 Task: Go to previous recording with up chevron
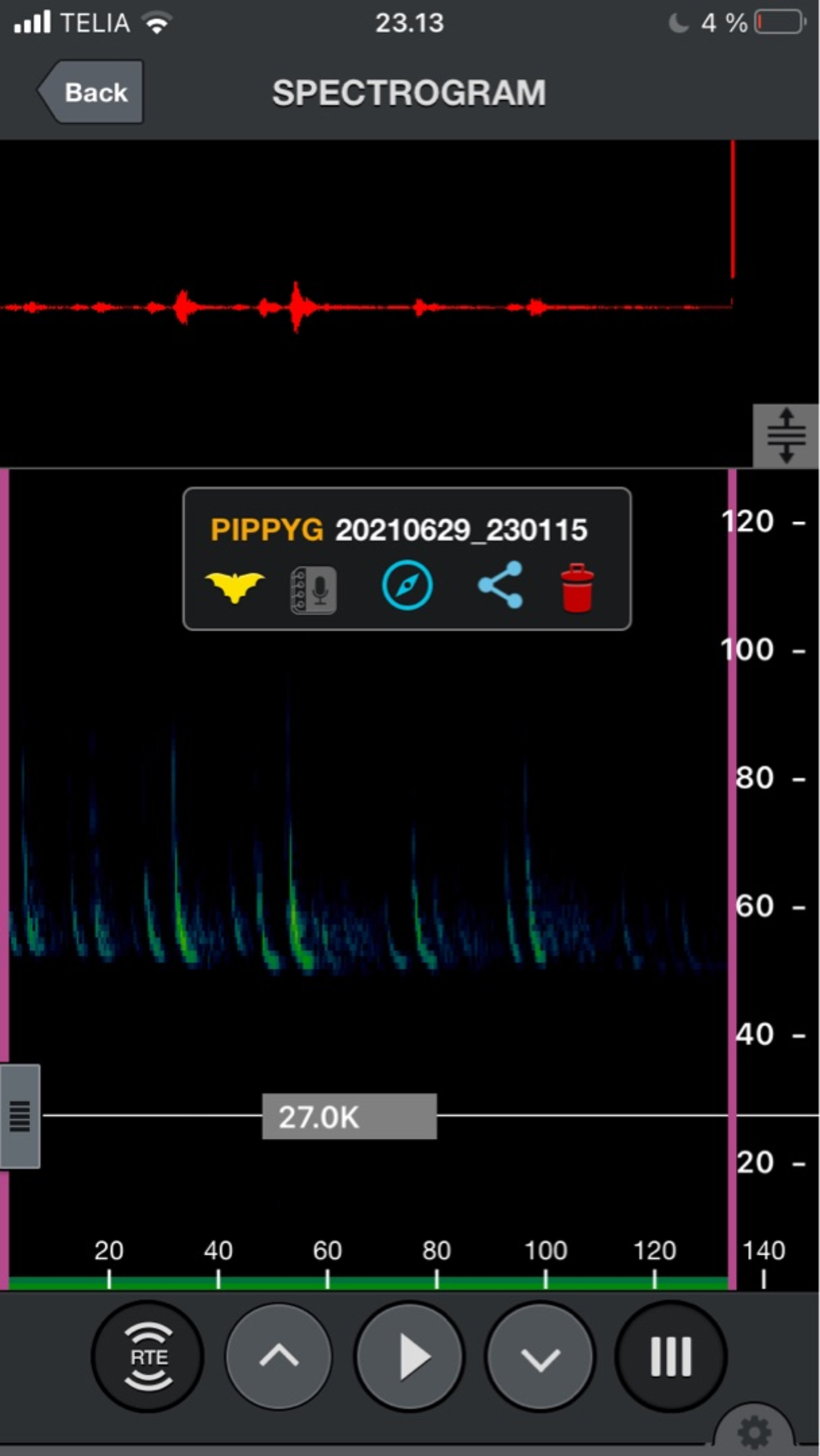click(279, 1356)
